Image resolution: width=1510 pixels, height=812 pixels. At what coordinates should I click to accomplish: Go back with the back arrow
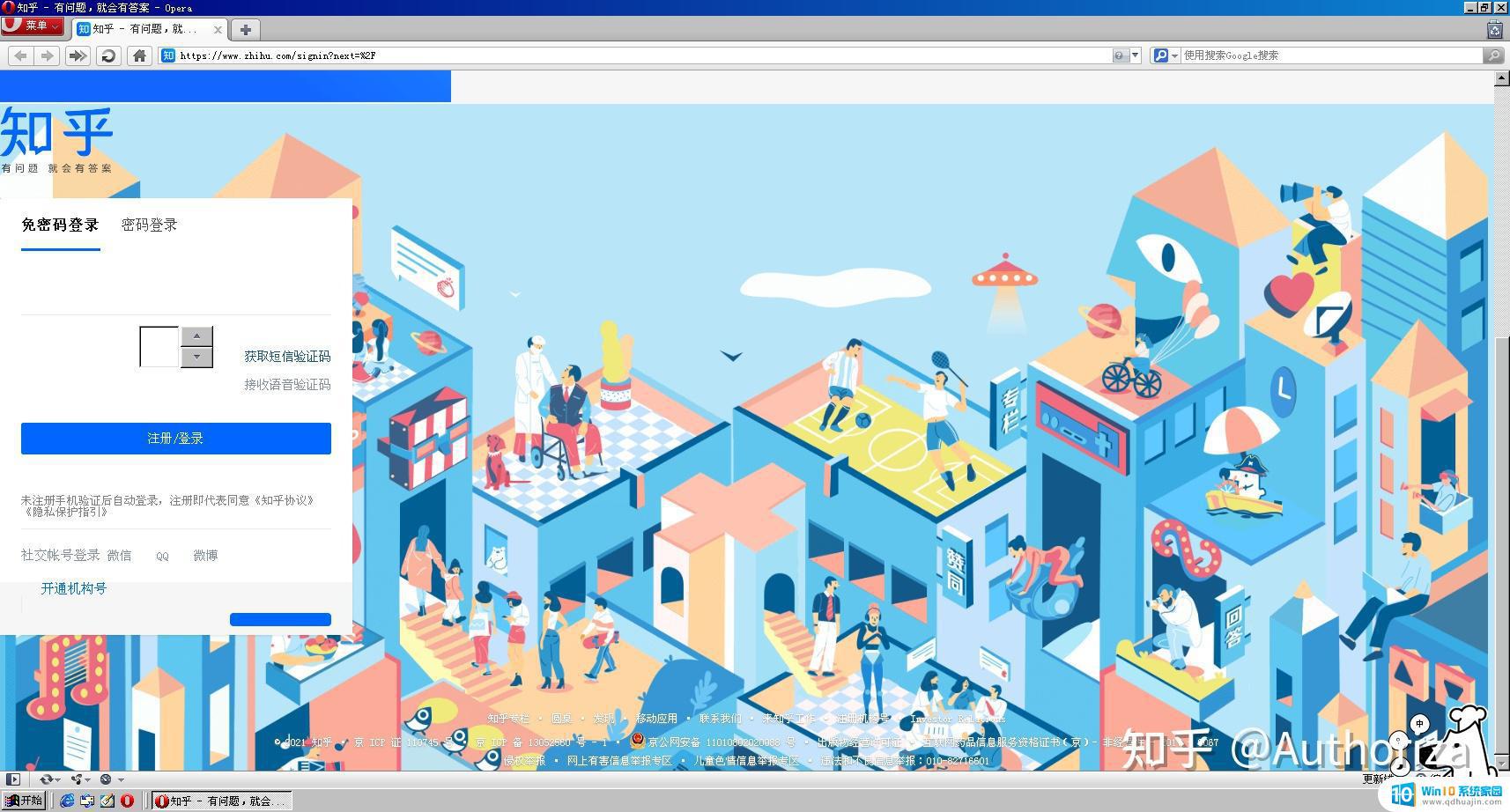tap(20, 55)
